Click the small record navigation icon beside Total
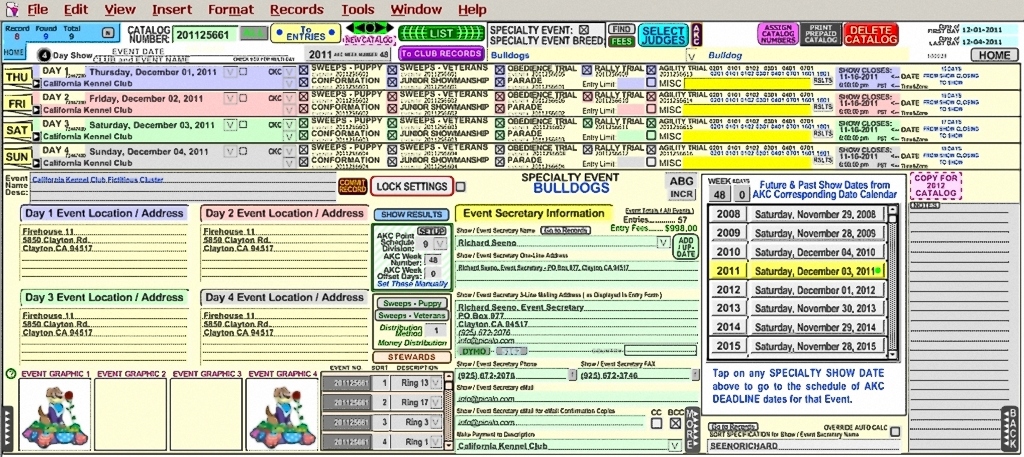 point(108,33)
